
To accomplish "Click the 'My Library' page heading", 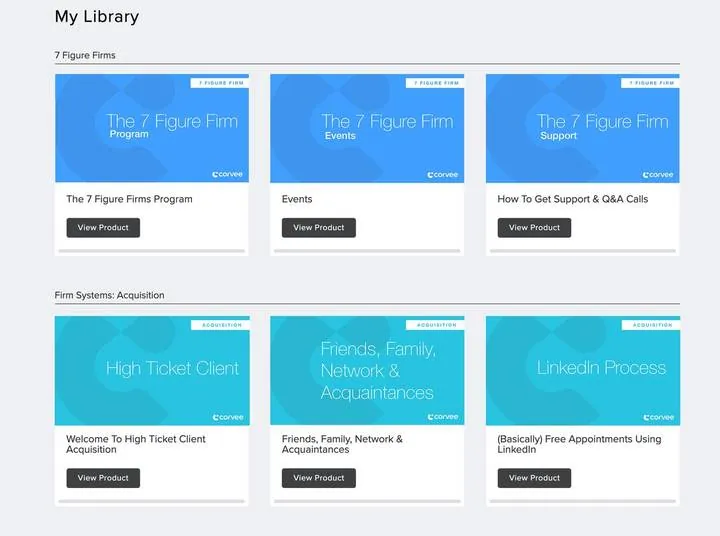I will pyautogui.click(x=97, y=17).
